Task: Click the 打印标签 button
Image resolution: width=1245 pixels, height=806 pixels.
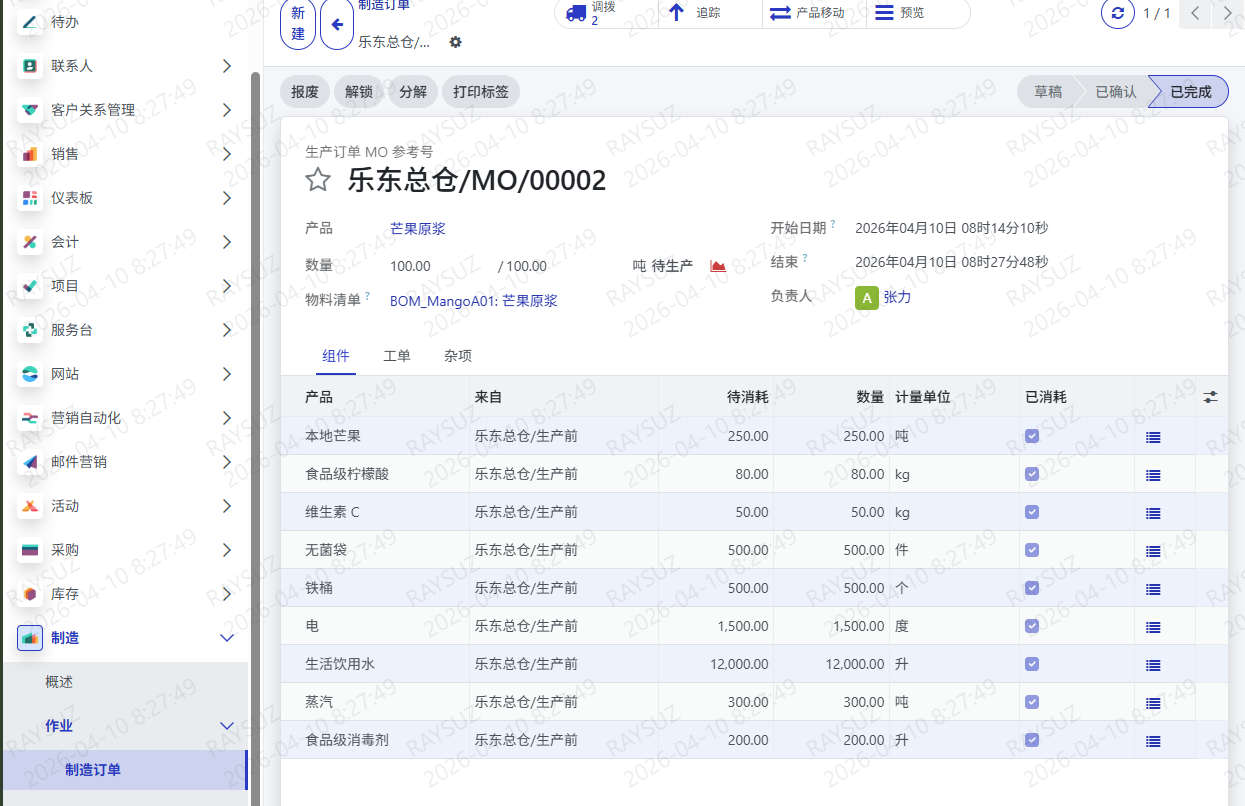Action: tap(481, 92)
